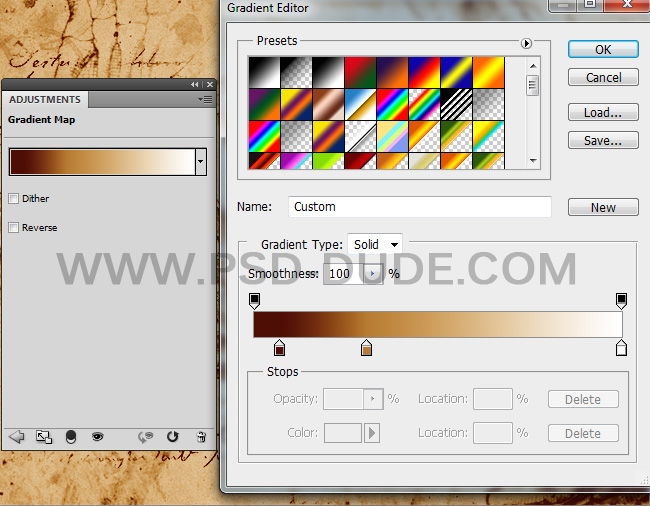
Task: Click the return to adjustment list arrow icon
Action: [17, 436]
